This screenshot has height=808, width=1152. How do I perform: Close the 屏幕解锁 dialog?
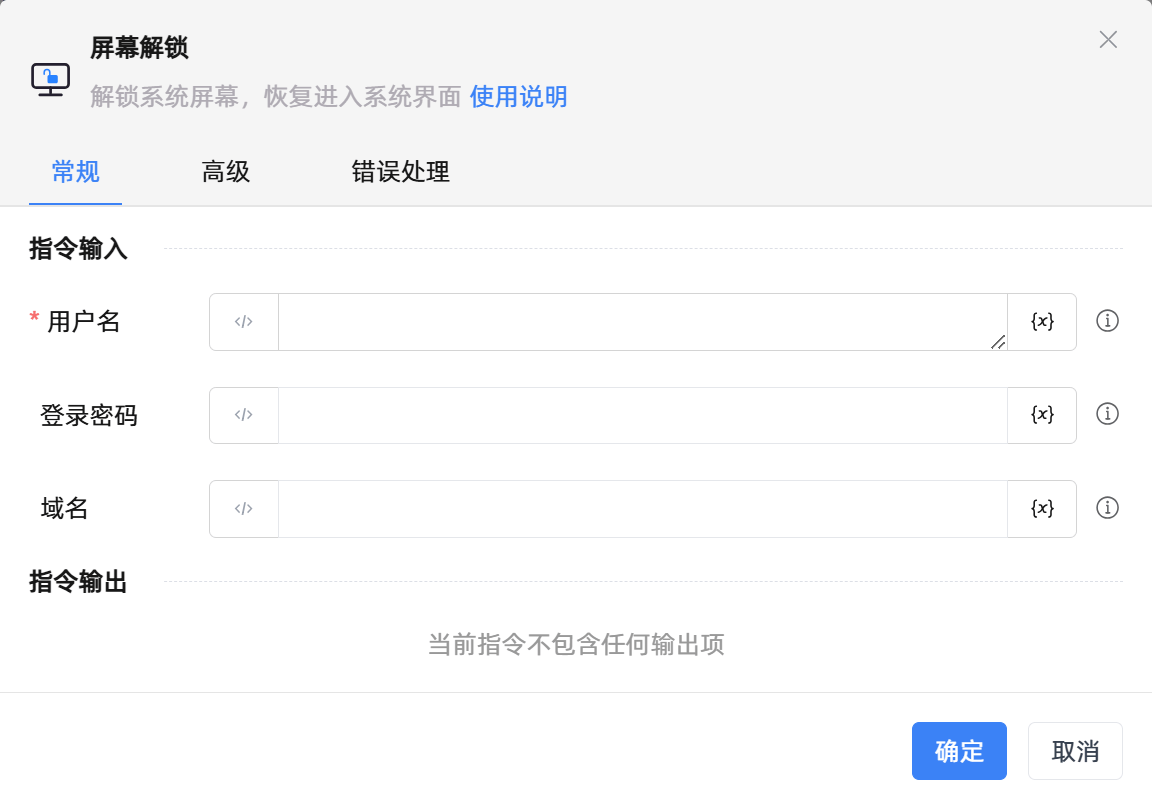point(1108,40)
